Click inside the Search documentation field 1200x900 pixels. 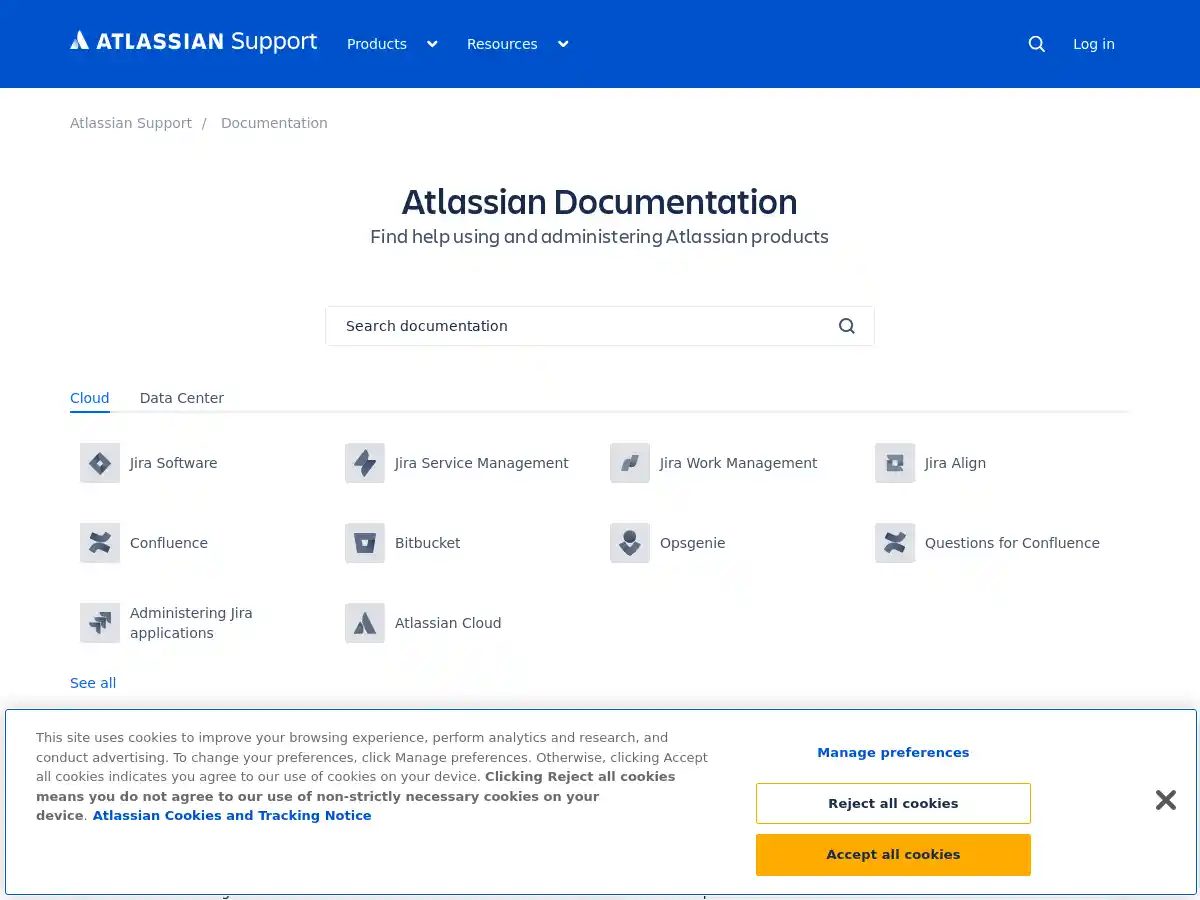pos(580,326)
